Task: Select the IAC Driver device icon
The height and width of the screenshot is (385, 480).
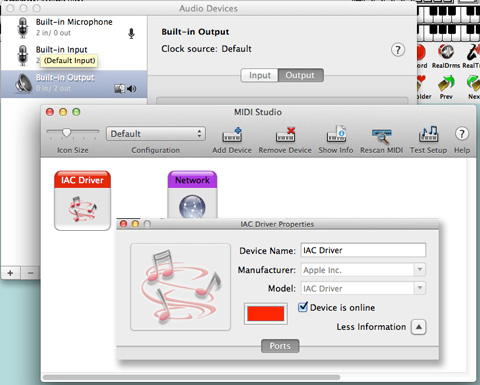Action: tap(82, 200)
